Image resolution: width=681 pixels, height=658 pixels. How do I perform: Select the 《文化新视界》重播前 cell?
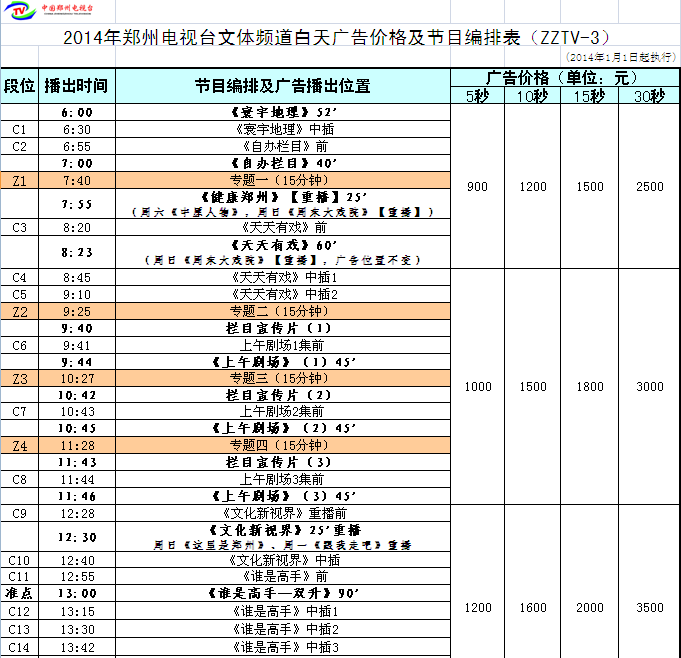283,513
